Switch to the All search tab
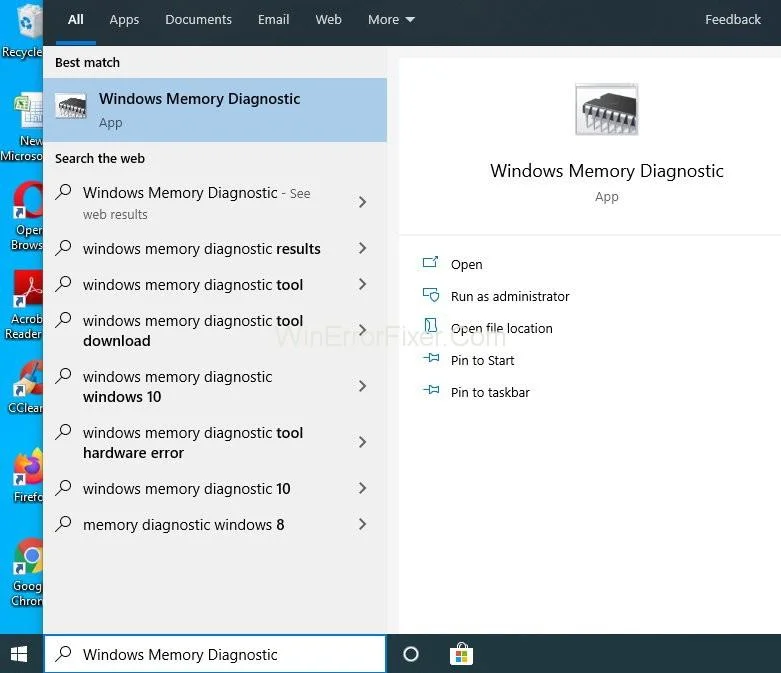Screen dimensions: 781x673 (x=76, y=20)
